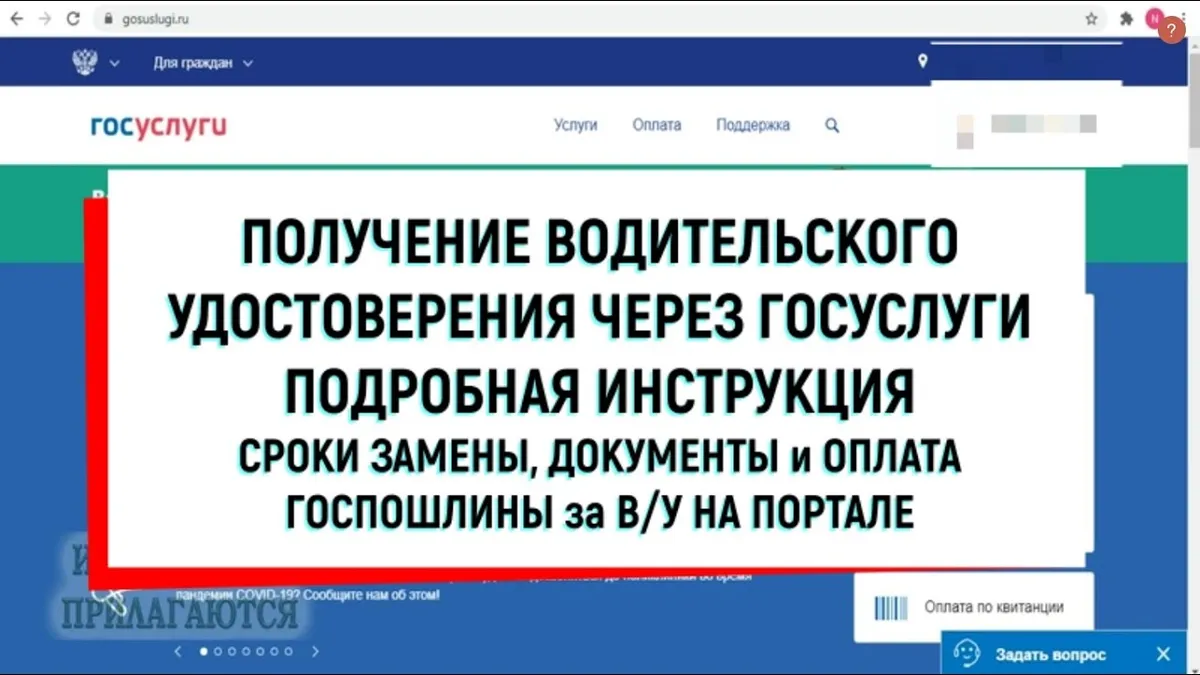Click the location pin icon
Screen dimensions: 1200x675
(x=922, y=62)
